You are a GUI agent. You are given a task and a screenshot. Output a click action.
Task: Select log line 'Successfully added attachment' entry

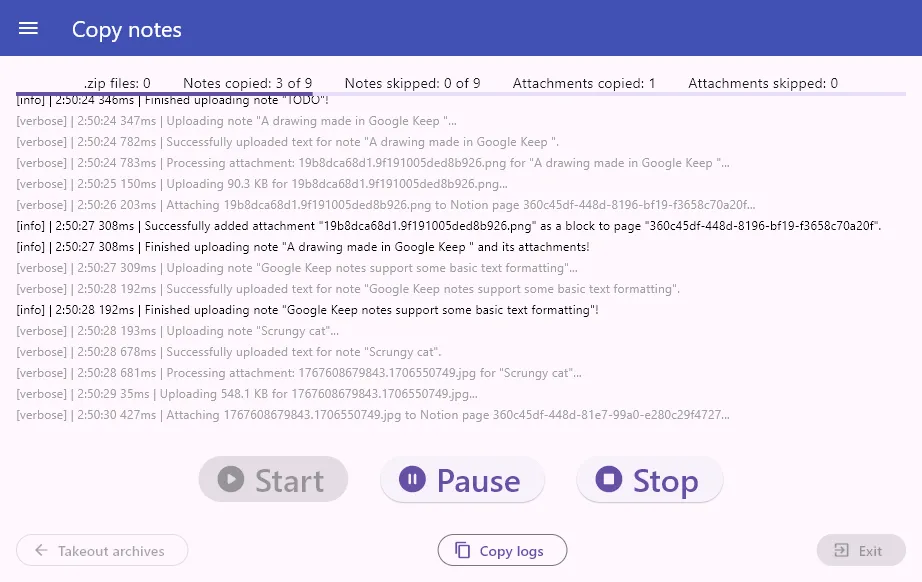point(449,226)
